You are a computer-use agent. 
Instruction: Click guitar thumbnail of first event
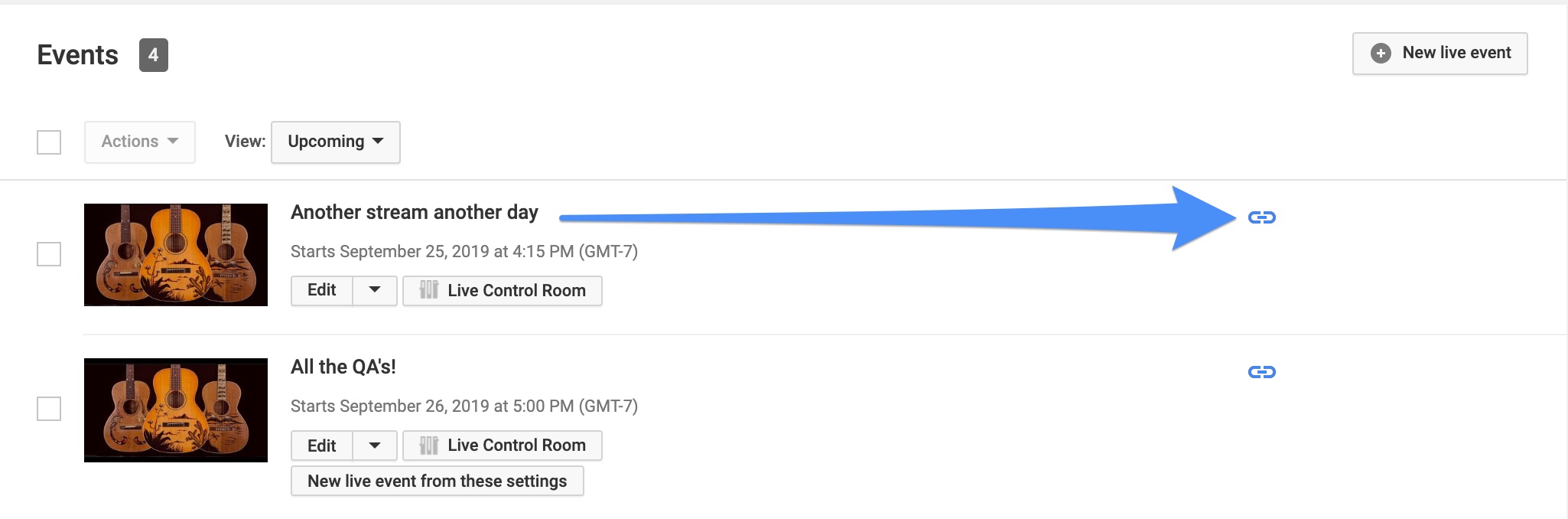click(x=176, y=255)
